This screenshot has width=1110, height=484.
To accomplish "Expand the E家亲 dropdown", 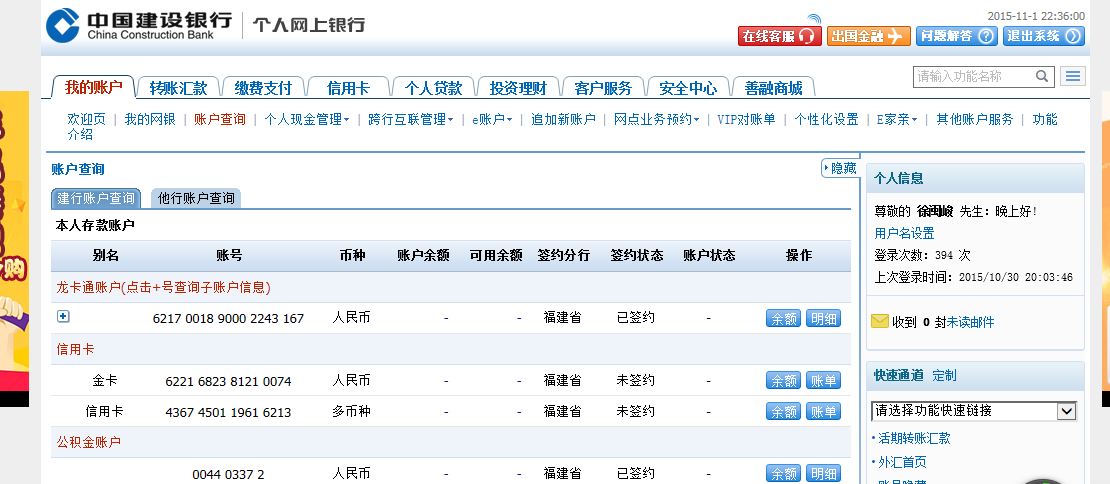I will (897, 120).
